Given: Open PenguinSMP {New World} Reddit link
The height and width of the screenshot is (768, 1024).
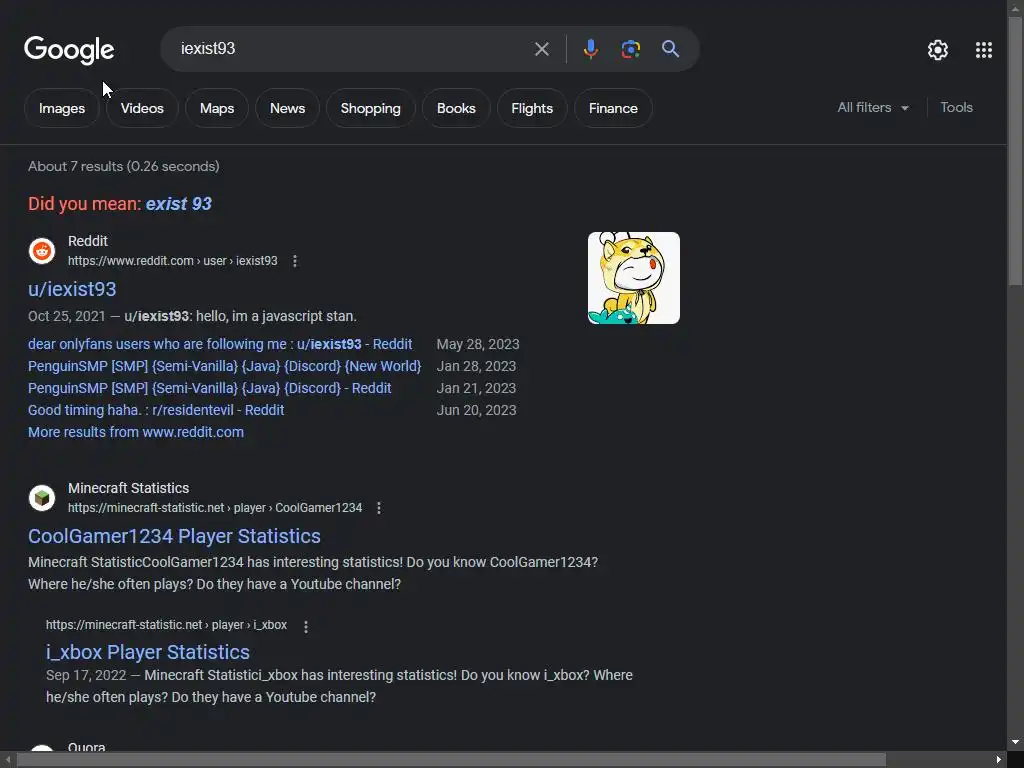Looking at the screenshot, I should click(225, 366).
